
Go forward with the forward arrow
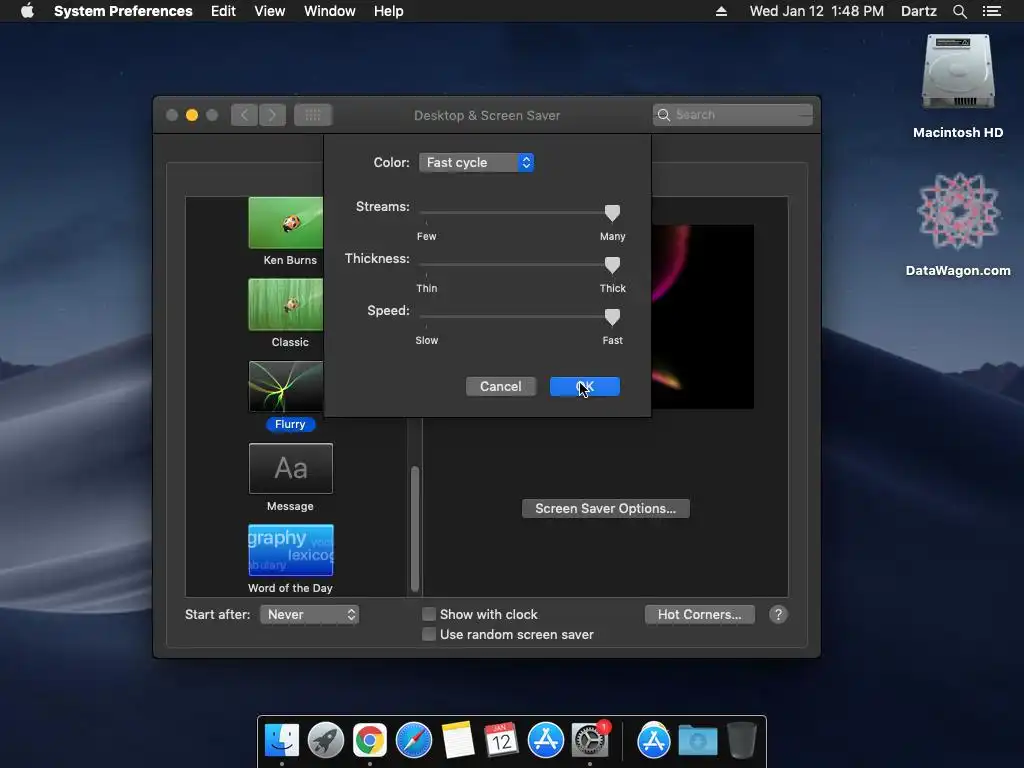click(272, 116)
